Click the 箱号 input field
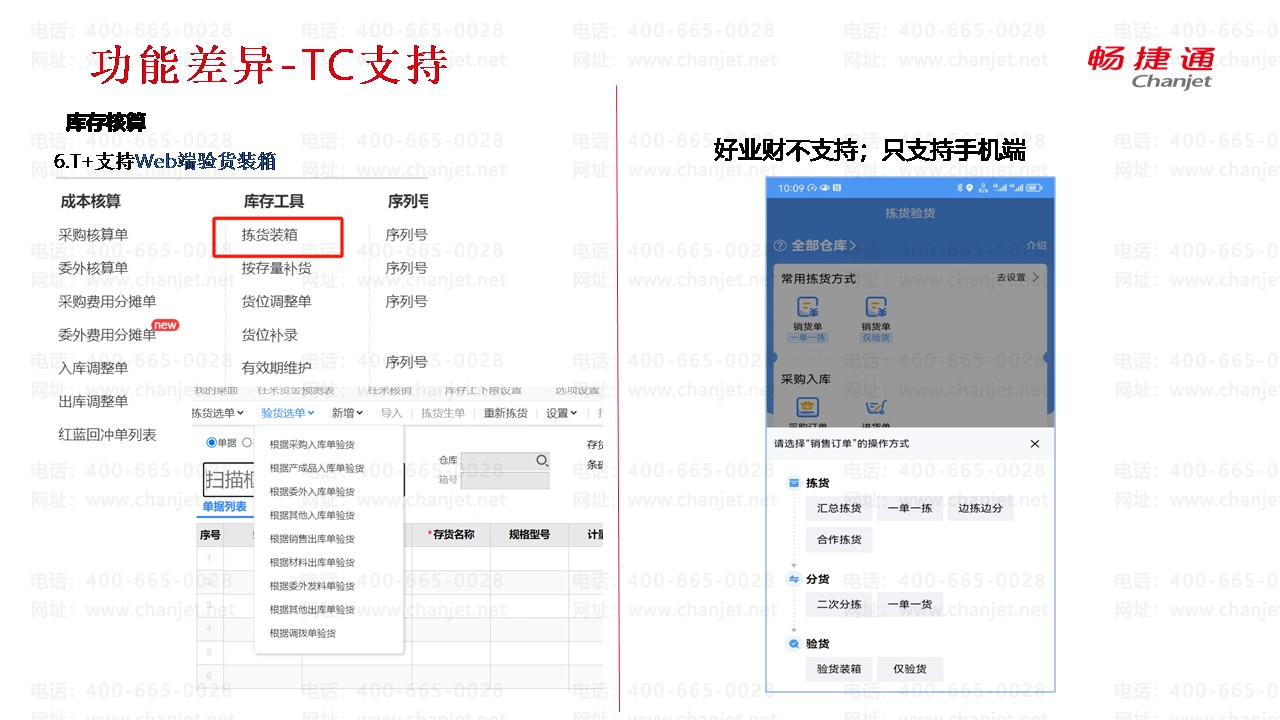 coord(505,480)
